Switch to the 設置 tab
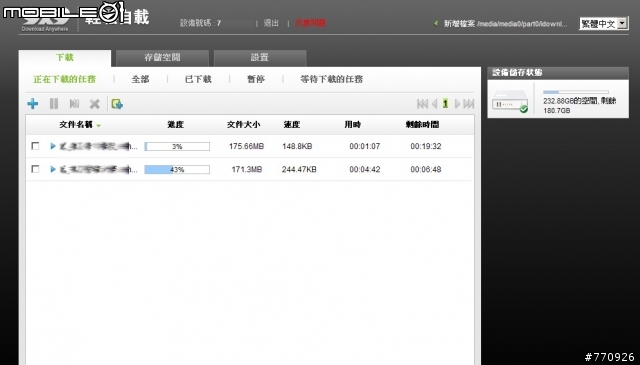This screenshot has width=640, height=365. point(260,58)
